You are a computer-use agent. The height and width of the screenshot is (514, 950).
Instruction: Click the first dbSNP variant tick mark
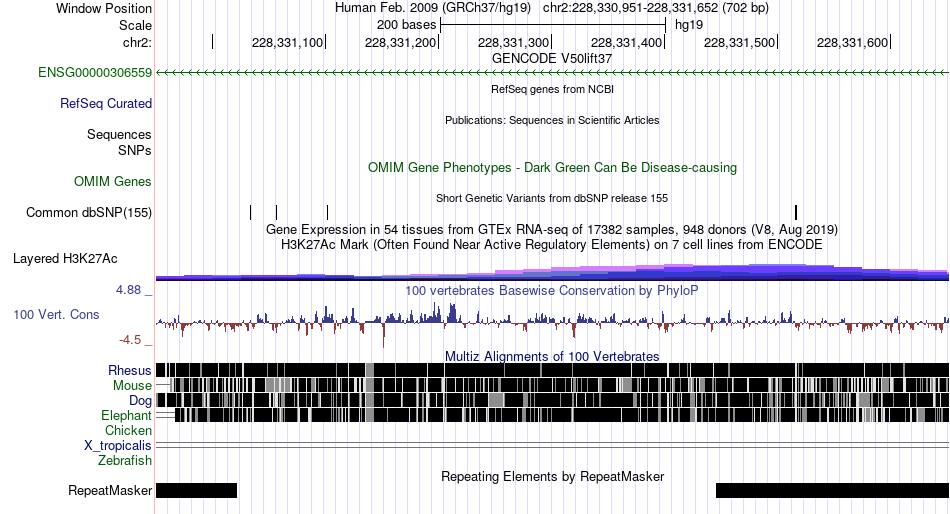[250, 212]
